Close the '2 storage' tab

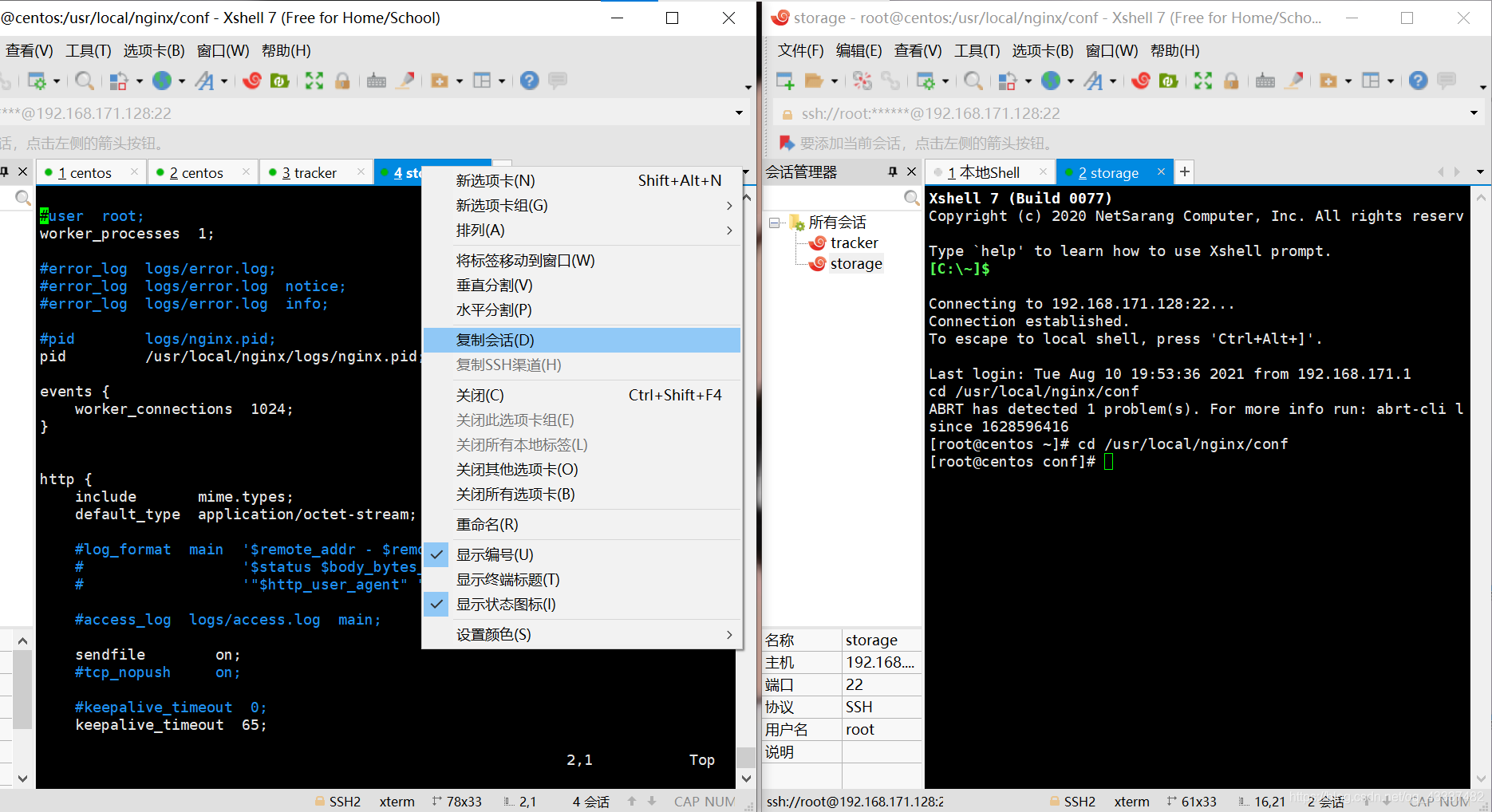pyautogui.click(x=1161, y=172)
